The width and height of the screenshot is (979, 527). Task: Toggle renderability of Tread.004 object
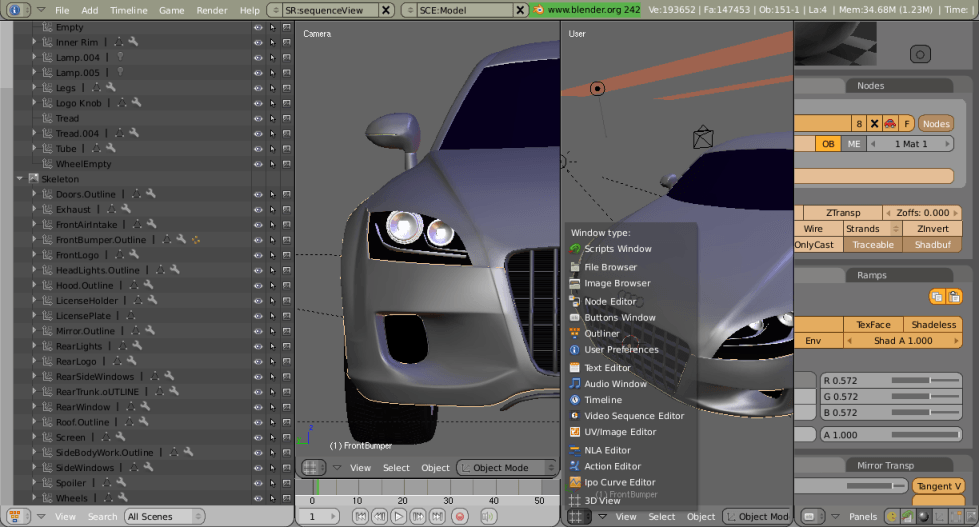coord(287,133)
